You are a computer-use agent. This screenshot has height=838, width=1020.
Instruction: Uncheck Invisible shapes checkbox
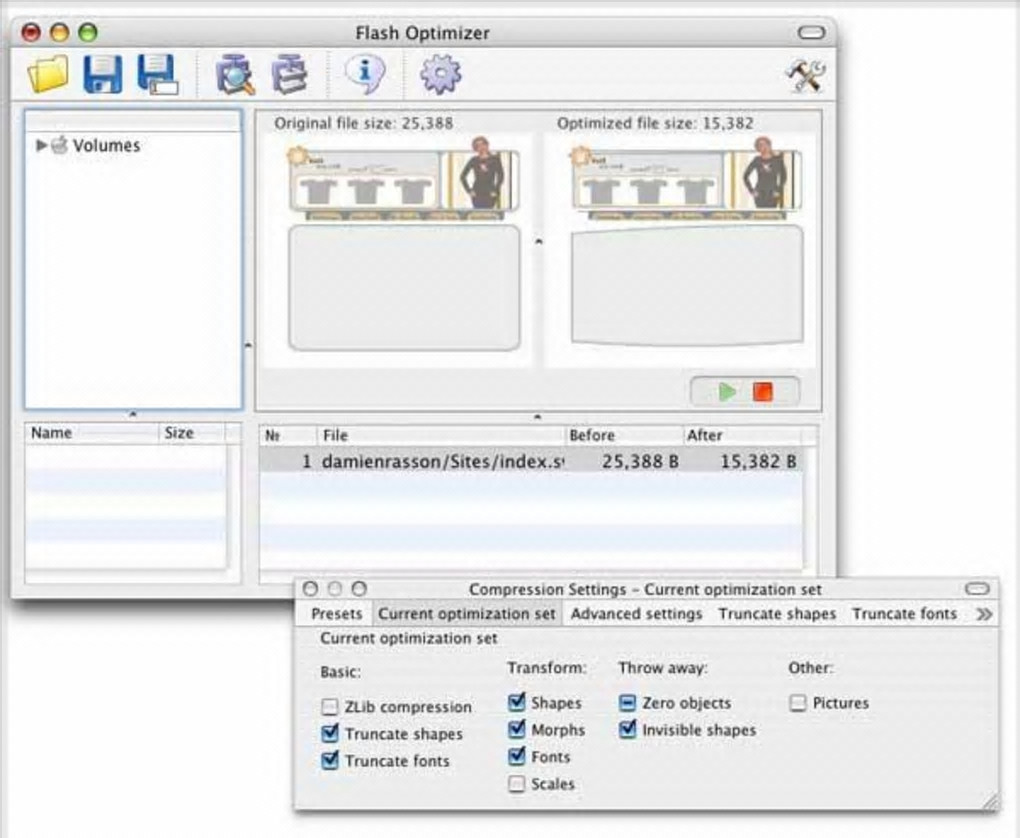[x=628, y=730]
